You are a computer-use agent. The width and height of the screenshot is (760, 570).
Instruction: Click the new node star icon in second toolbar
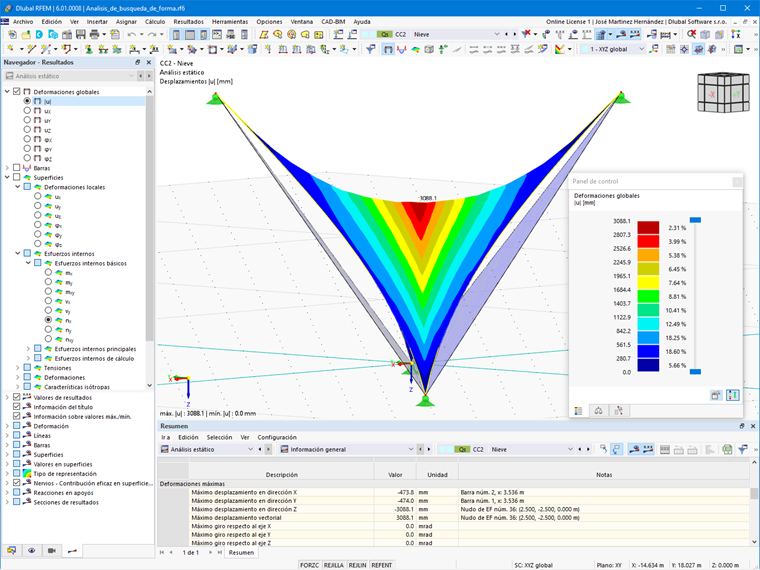point(10,49)
